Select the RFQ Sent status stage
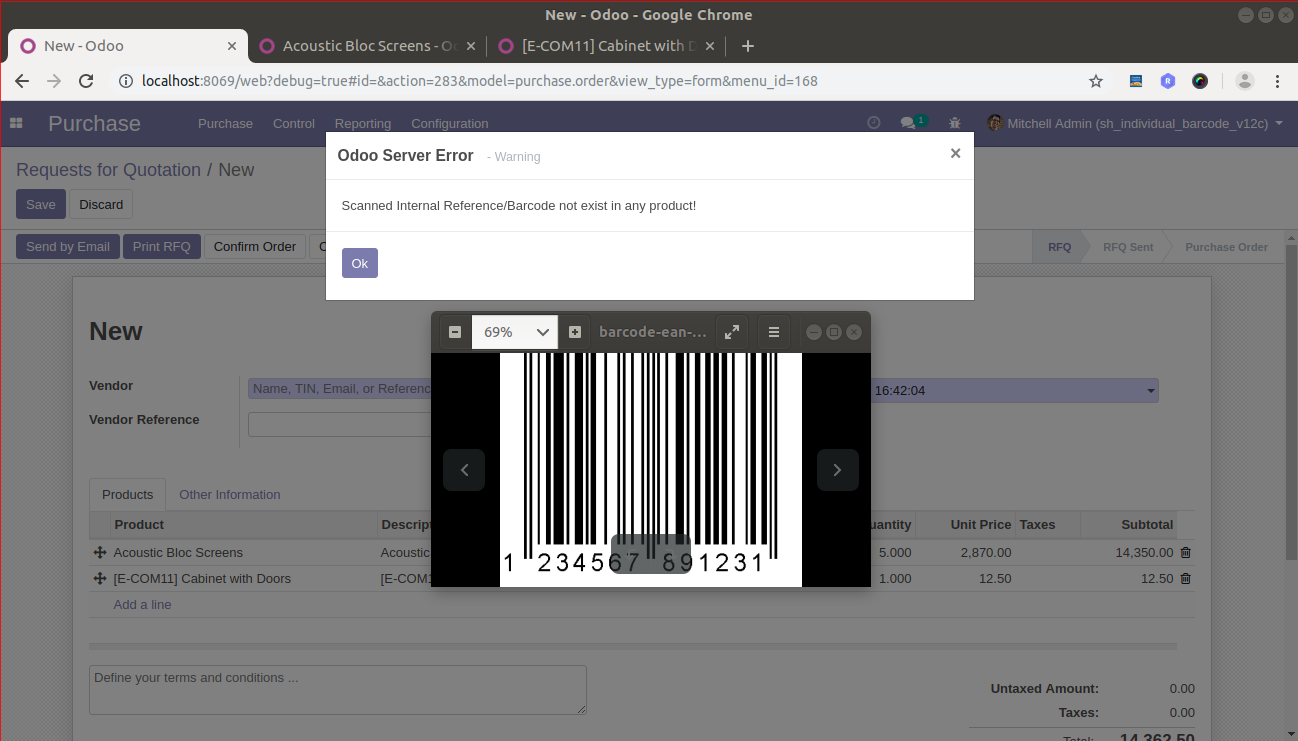 click(1128, 247)
